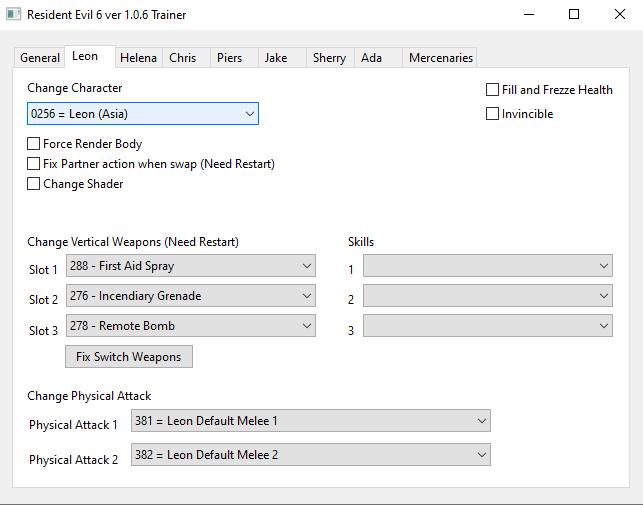This screenshot has width=643, height=505.
Task: Expand the Physical Attack 2 dropdown
Action: pos(311,455)
